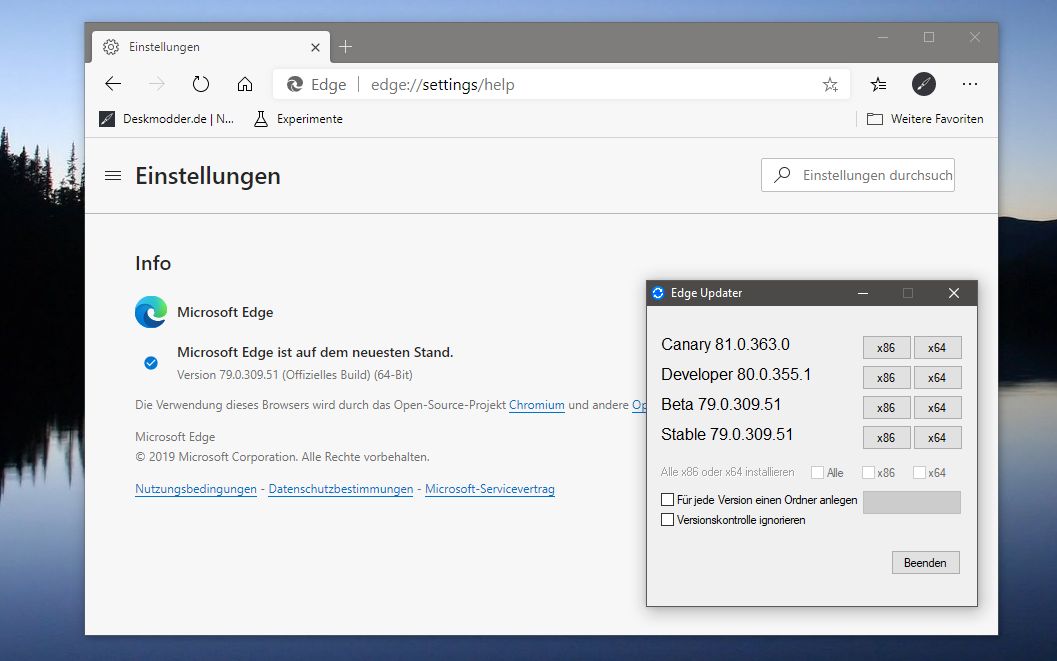
Task: Click the 'Developer 80.0.355.1' version text
Action: 736,375
